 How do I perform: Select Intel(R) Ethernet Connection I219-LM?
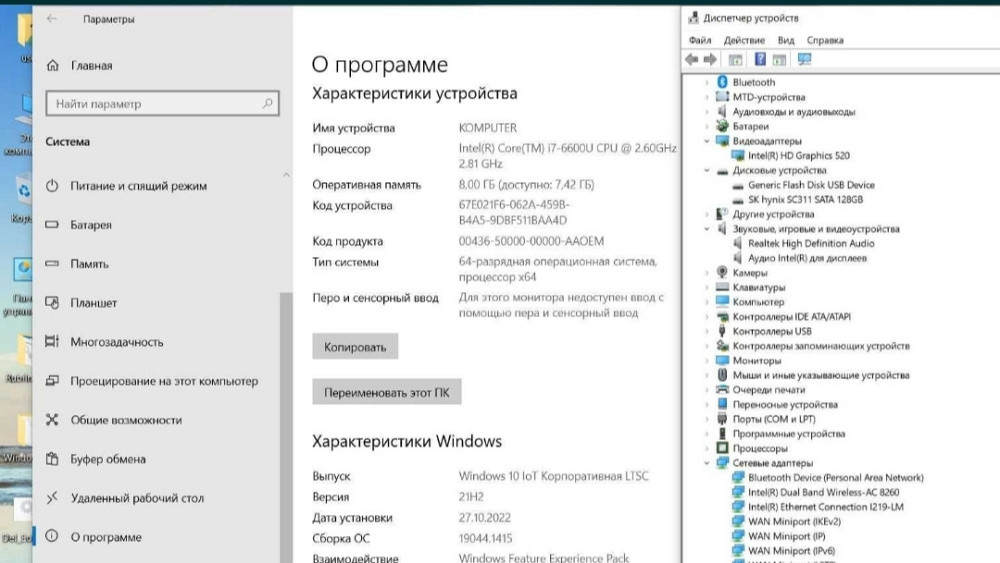[x=825, y=507]
